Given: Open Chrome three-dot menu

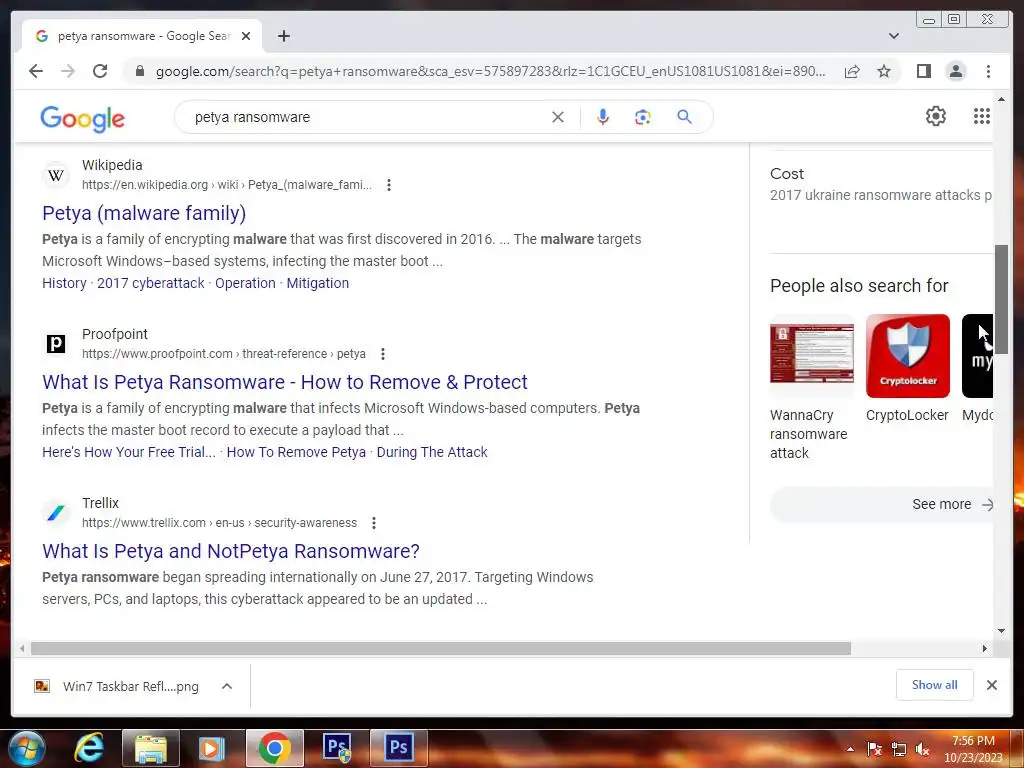Looking at the screenshot, I should [988, 71].
